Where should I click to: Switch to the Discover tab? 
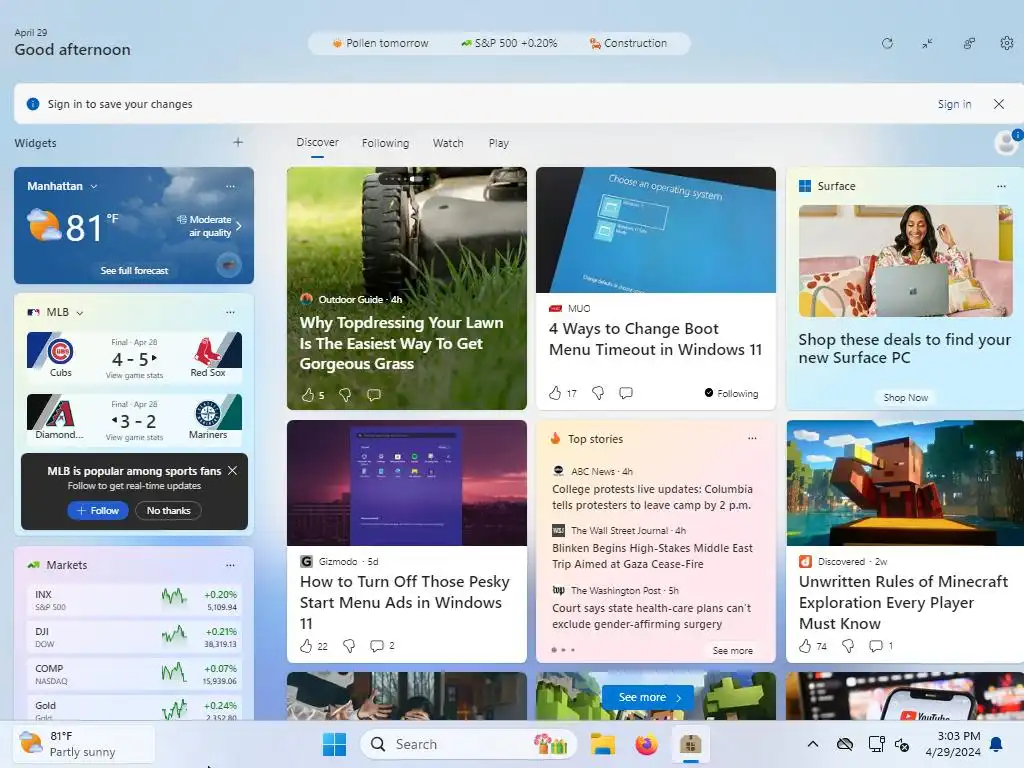coord(317,142)
